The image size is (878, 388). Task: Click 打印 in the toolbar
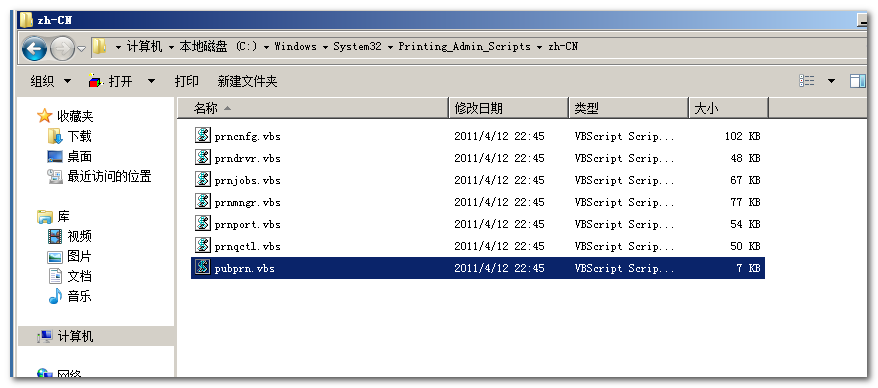pos(186,82)
